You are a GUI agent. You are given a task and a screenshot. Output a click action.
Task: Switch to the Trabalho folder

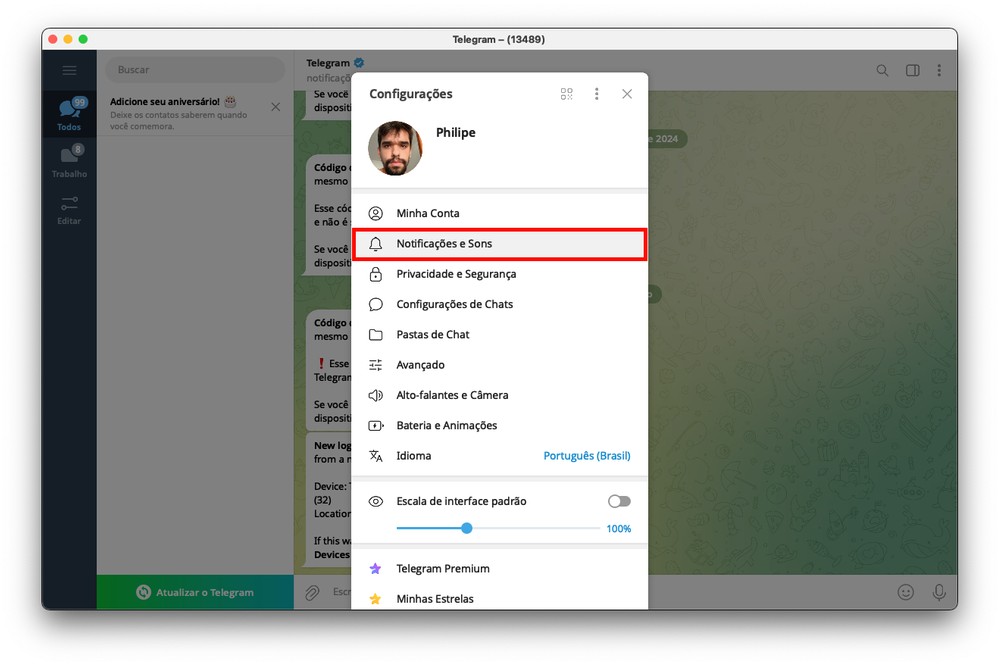point(69,161)
